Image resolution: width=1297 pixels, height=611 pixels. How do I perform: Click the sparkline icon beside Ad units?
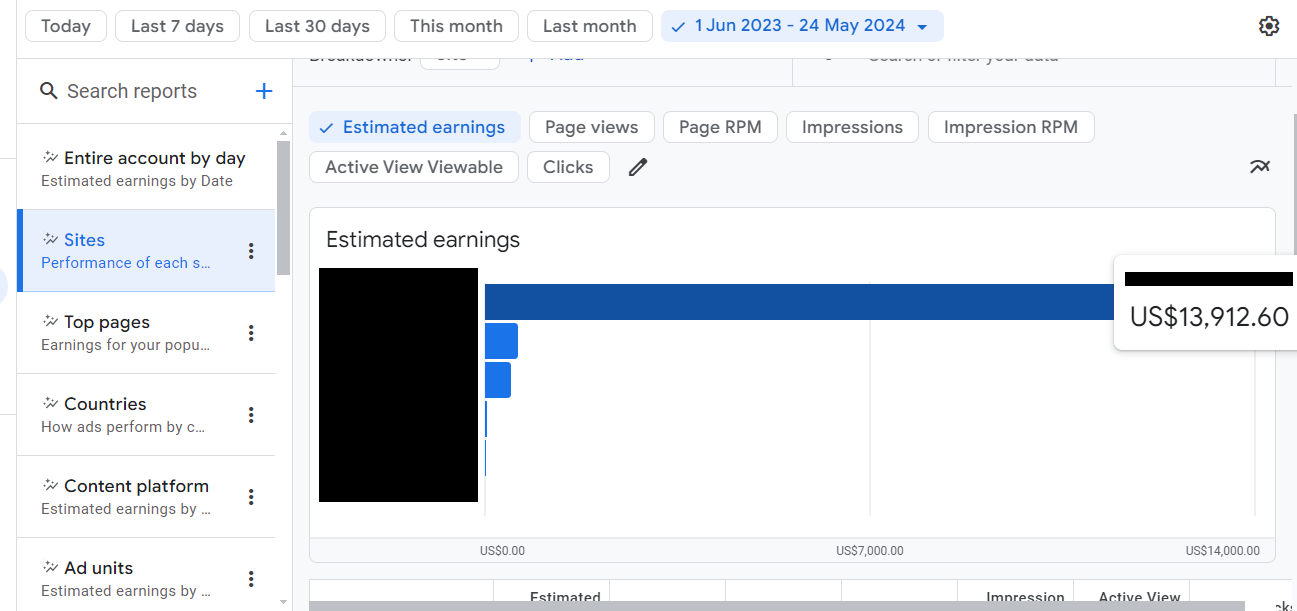50,567
